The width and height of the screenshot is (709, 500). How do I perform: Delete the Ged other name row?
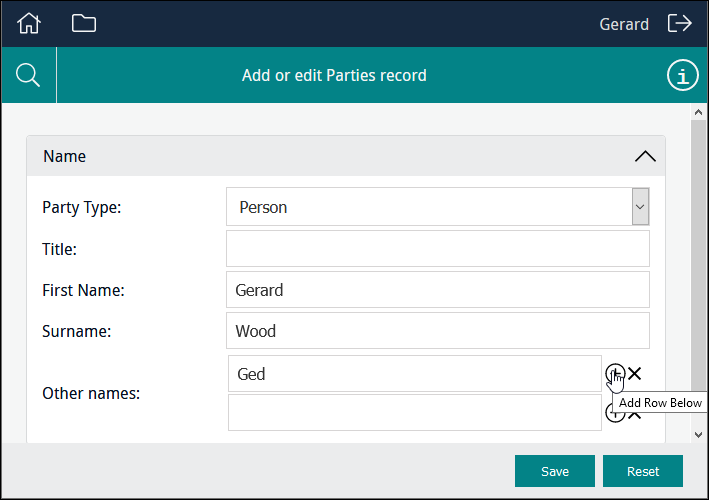click(x=635, y=374)
